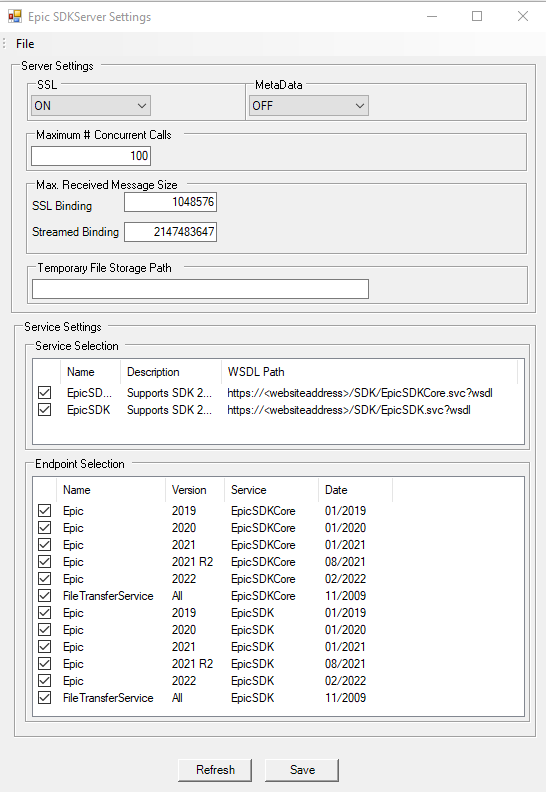Click the EpicSD... truncated service name
This screenshot has width=546, height=792.
[x=89, y=393]
